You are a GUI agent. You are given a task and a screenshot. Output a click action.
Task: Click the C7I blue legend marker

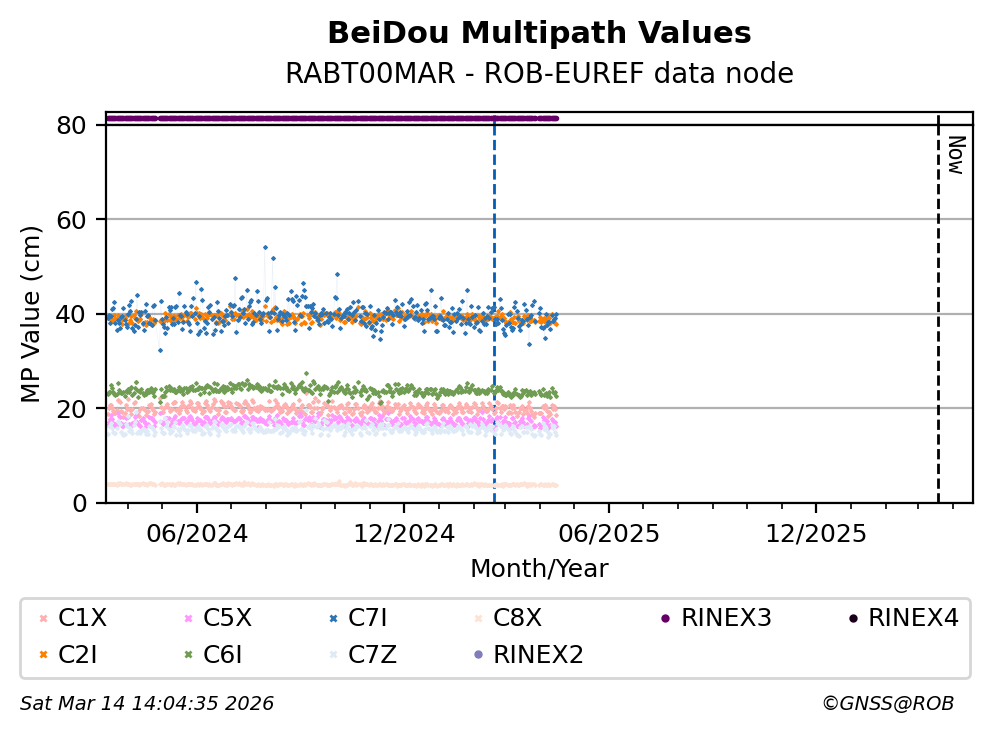(331, 619)
